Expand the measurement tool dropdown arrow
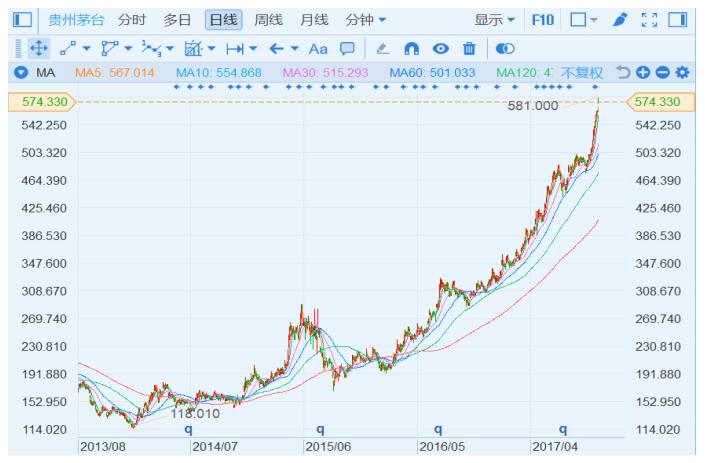 coord(211,48)
